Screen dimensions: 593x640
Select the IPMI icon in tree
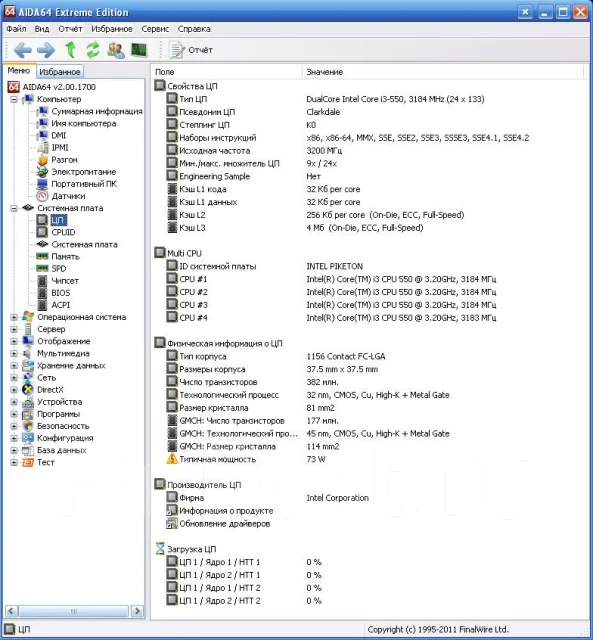pos(42,148)
